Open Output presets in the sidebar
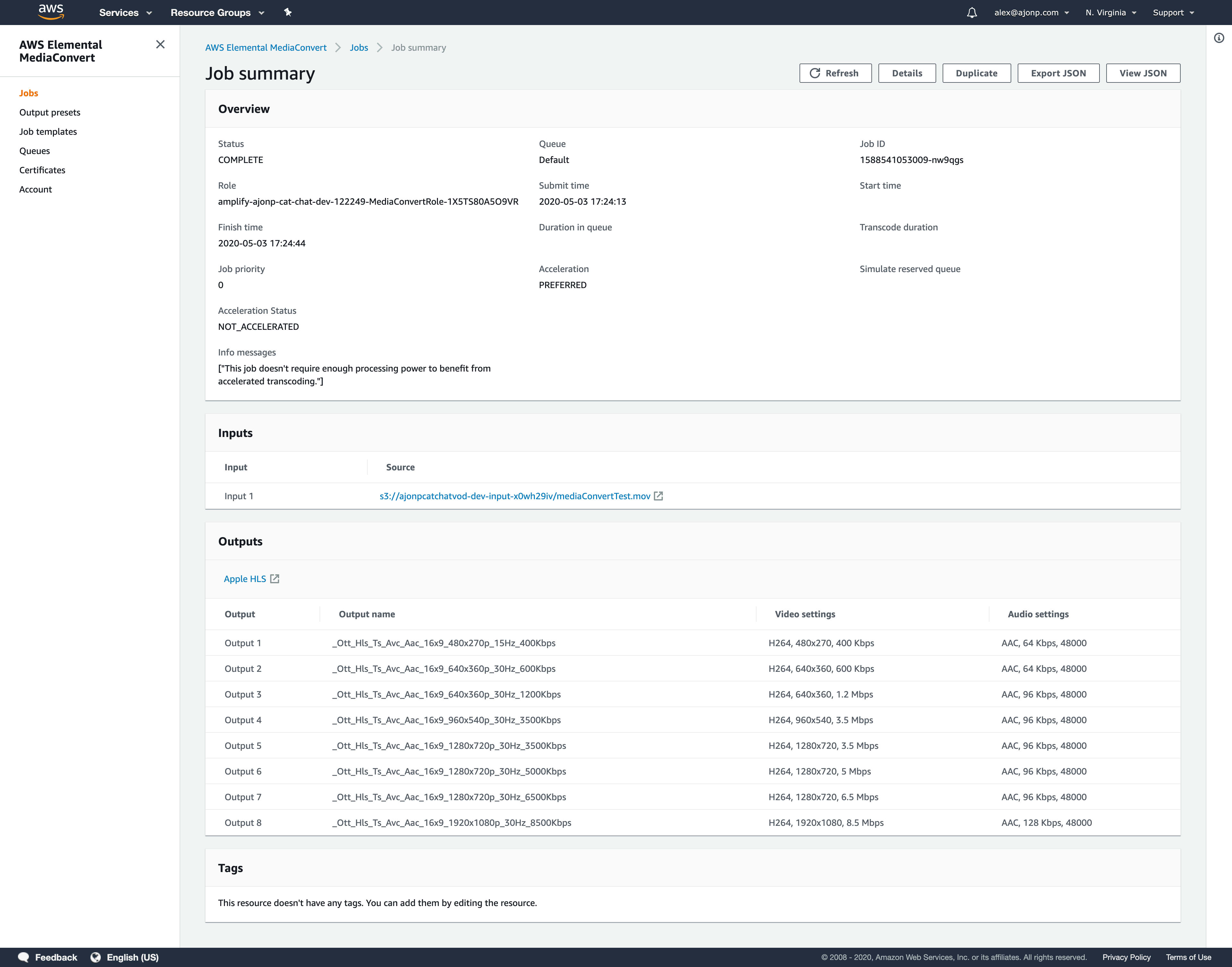This screenshot has height=967, width=1232. point(50,112)
